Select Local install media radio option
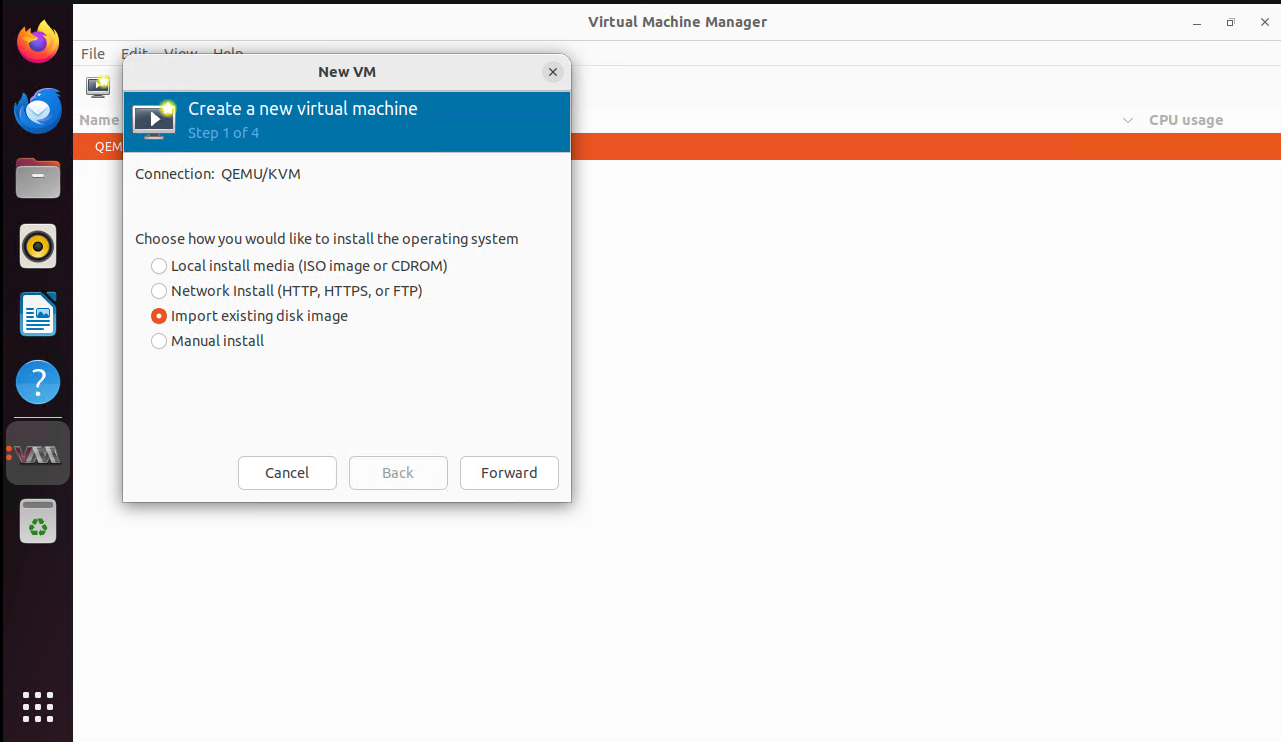 point(159,266)
